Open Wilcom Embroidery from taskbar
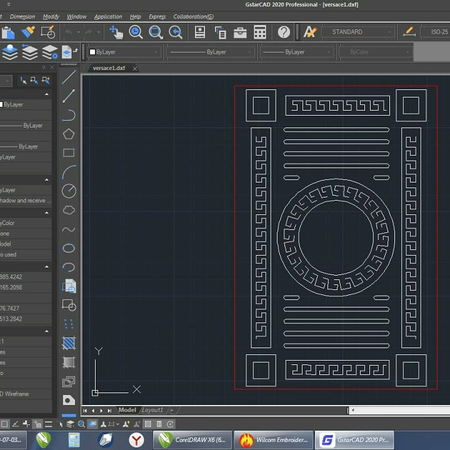Image resolution: width=450 pixels, height=450 pixels. coord(274,440)
